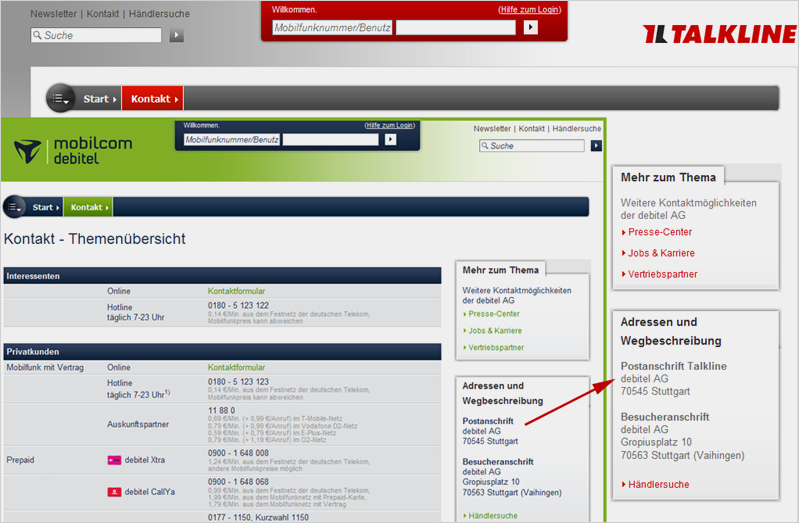Open the round menu dropdown in Talkline navigation
The image size is (799, 523).
61,98
